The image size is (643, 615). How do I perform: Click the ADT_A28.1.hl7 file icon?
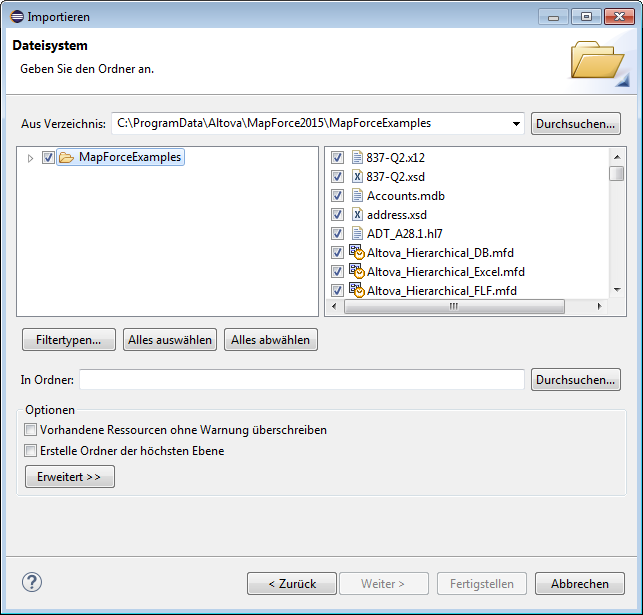click(x=357, y=233)
